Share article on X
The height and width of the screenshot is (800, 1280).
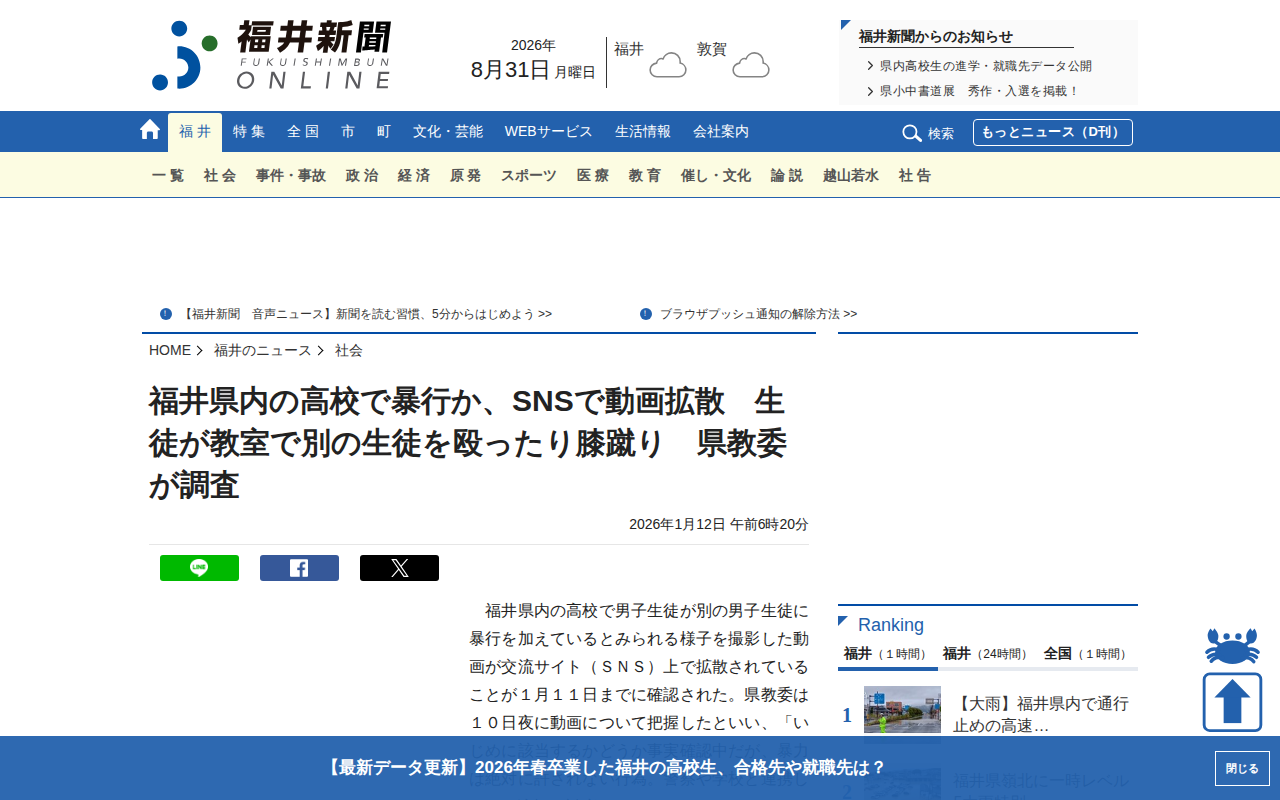[399, 568]
